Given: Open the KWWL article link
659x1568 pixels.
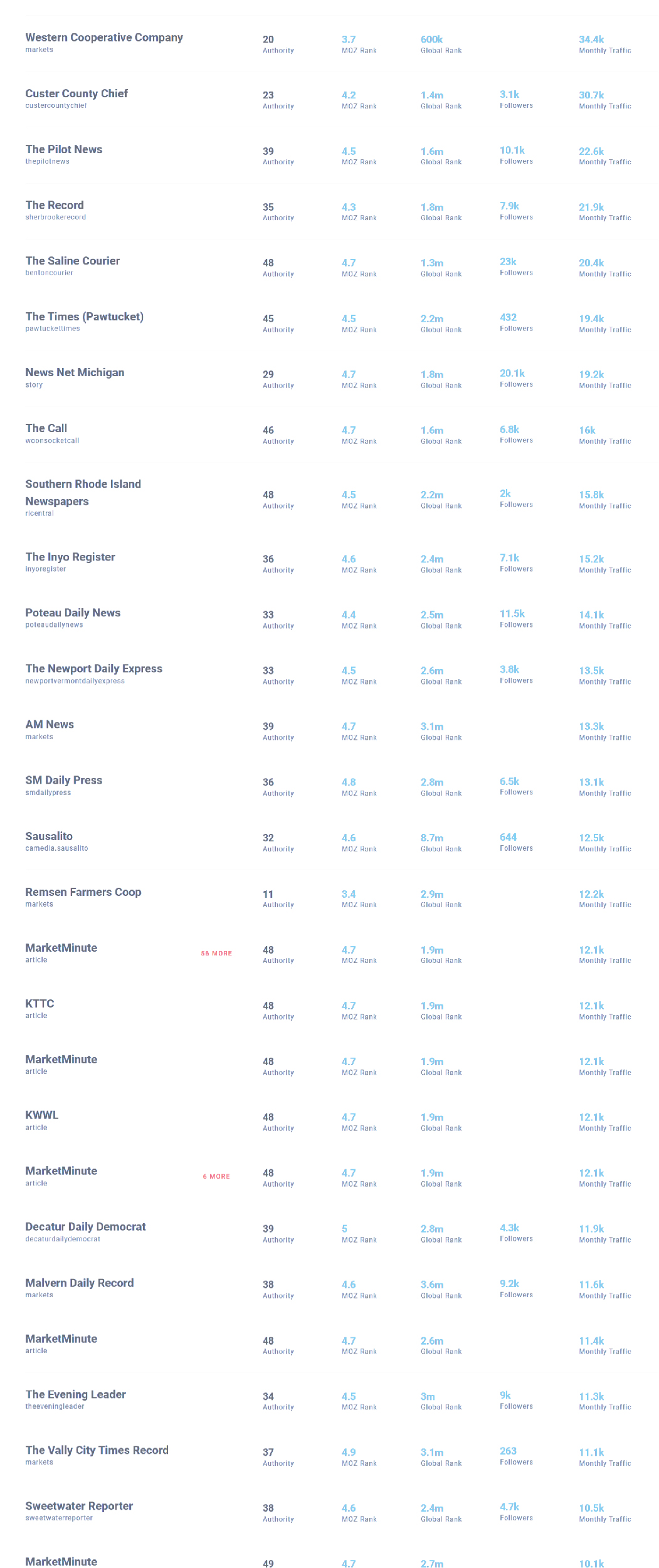Looking at the screenshot, I should (x=42, y=1115).
